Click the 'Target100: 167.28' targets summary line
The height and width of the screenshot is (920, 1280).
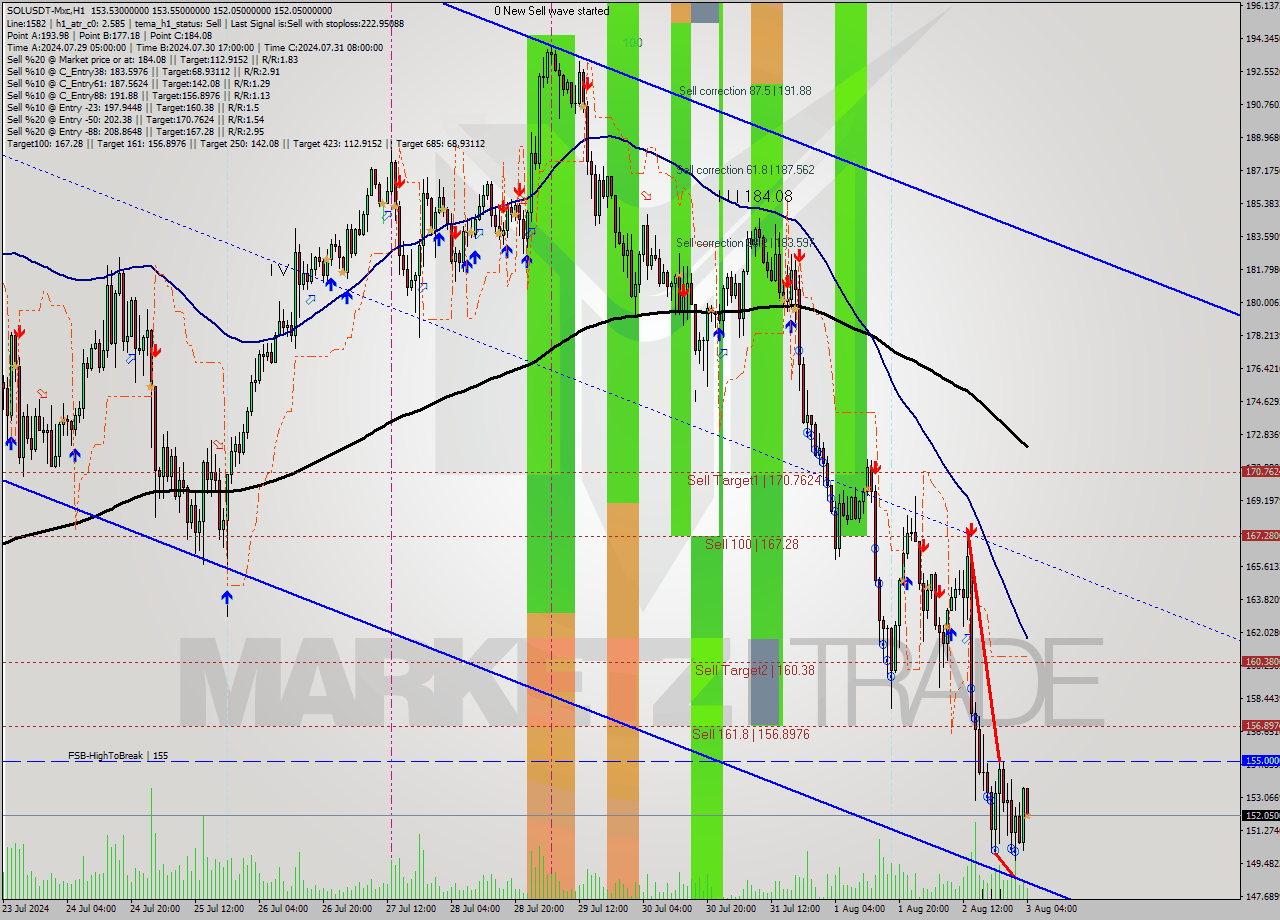(x=246, y=143)
